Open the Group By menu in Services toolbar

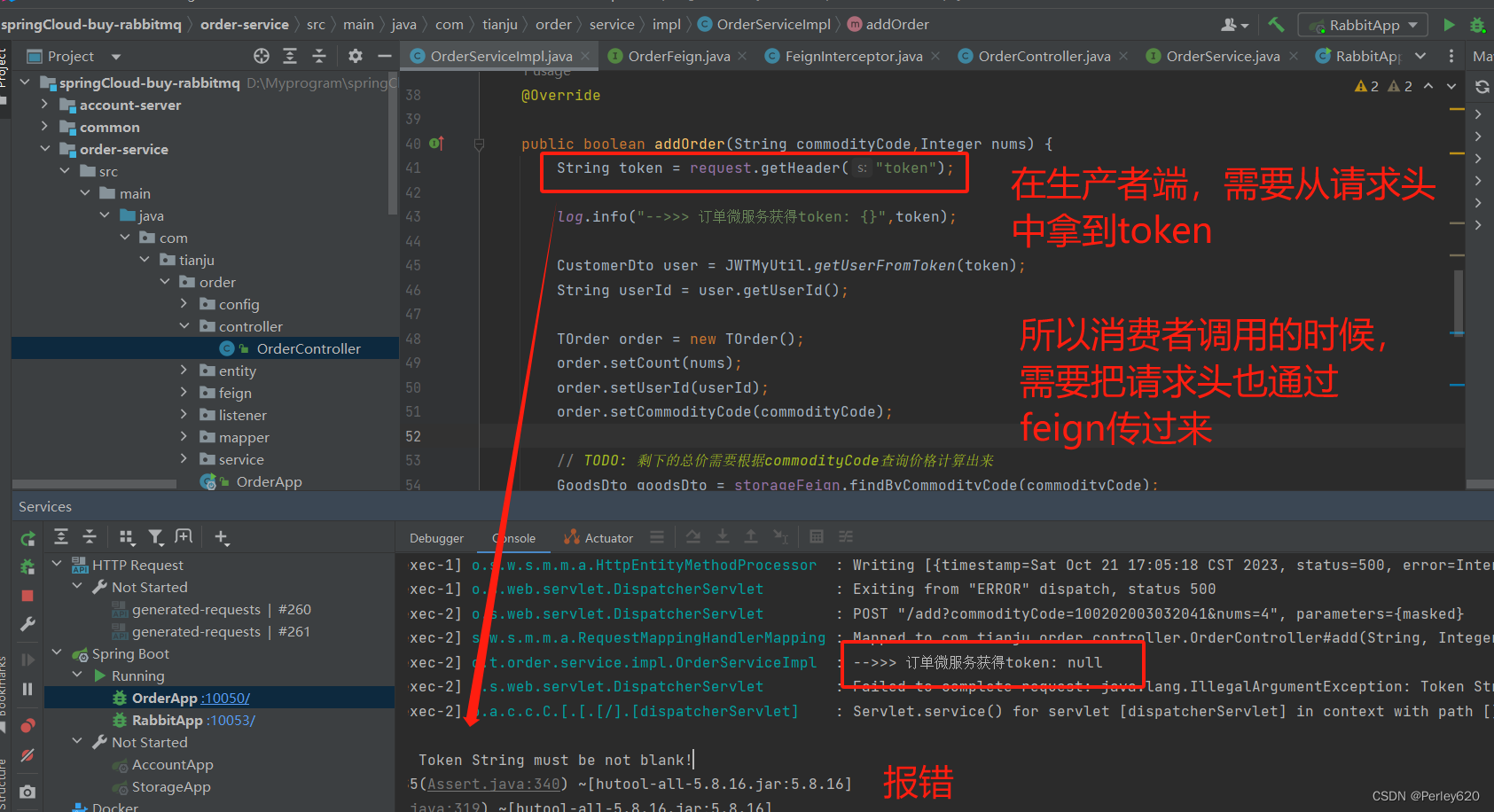click(x=127, y=536)
